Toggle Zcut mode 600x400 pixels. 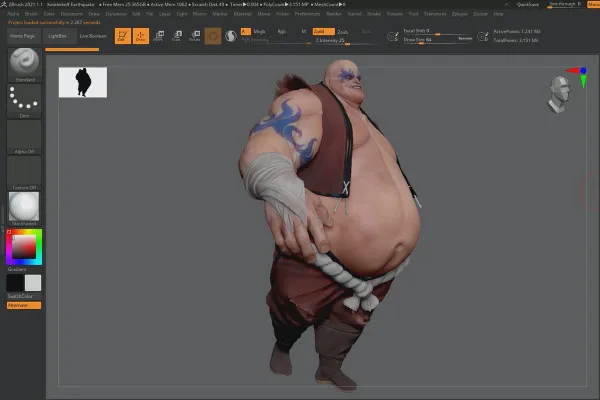click(366, 32)
